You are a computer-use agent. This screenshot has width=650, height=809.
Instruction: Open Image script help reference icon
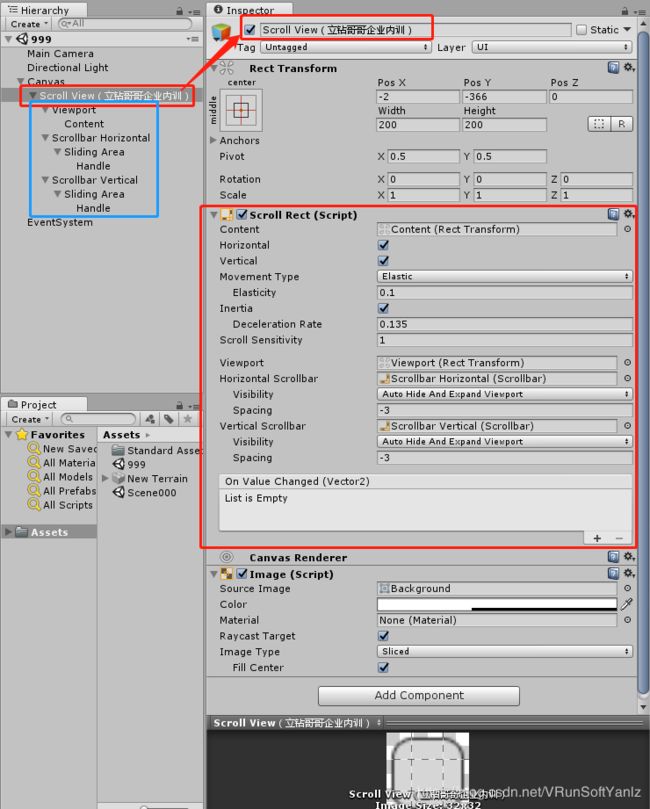pos(613,573)
